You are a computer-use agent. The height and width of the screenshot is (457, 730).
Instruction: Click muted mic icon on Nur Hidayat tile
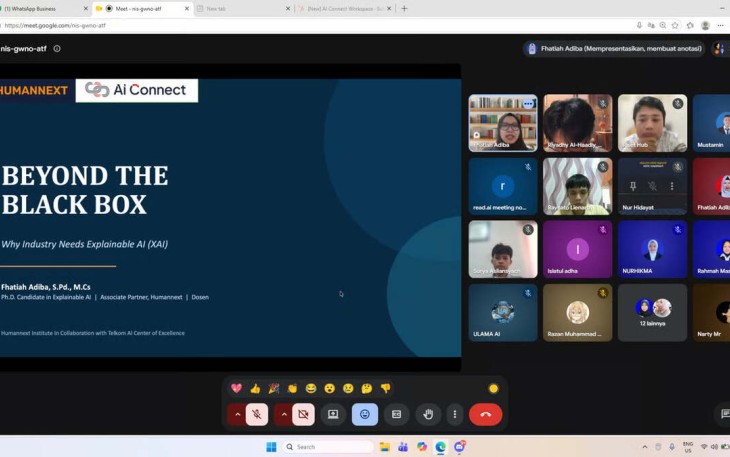652,186
